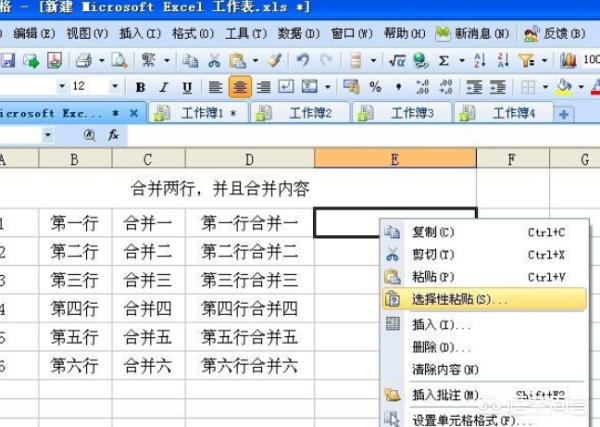Click the Redo arrow icon
Image resolution: width=600 pixels, height=427 pixels.
click(326, 60)
